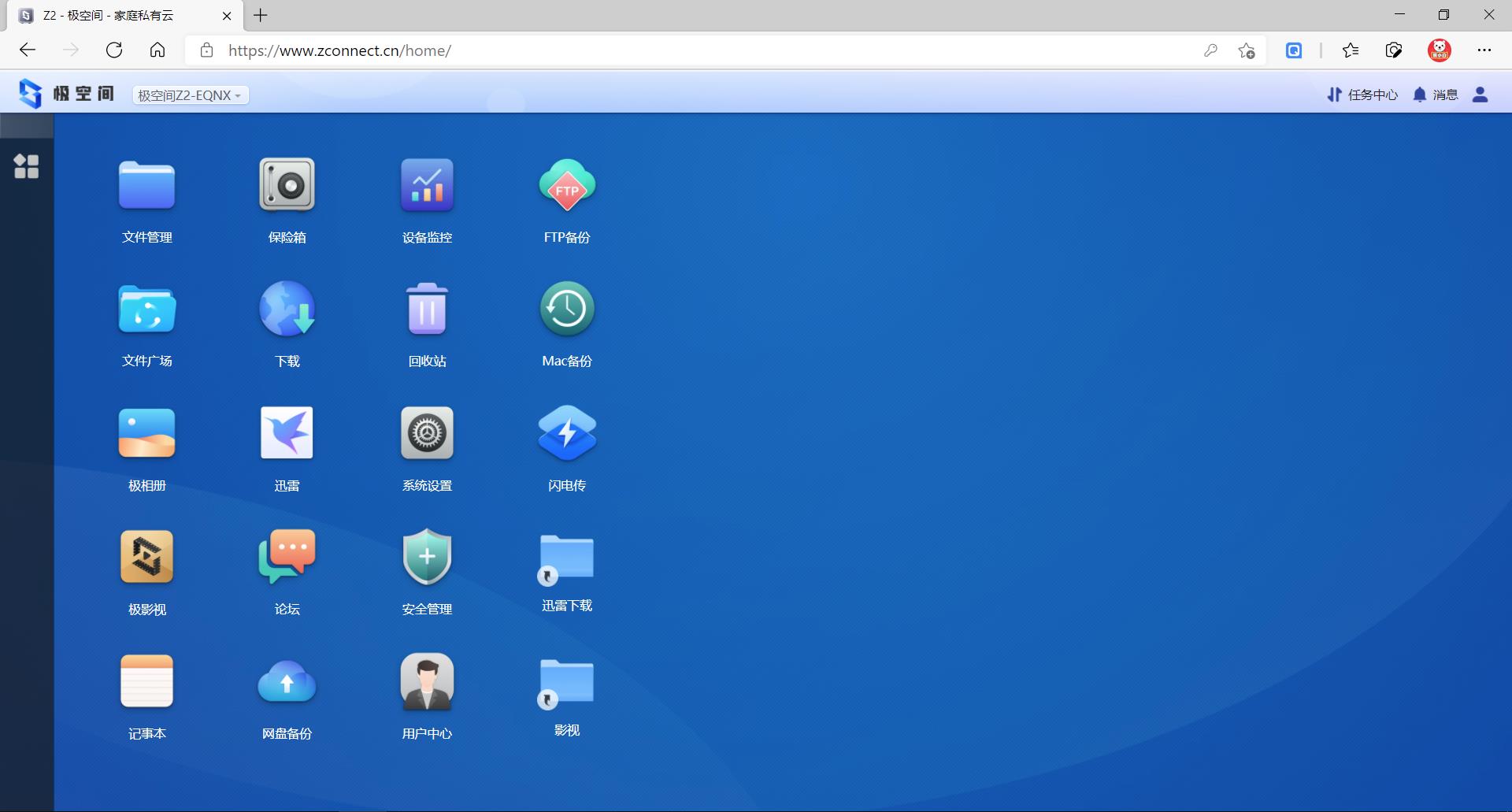Open the 网盘备份 cloud backup app
The image size is (1512, 812).
click(287, 682)
